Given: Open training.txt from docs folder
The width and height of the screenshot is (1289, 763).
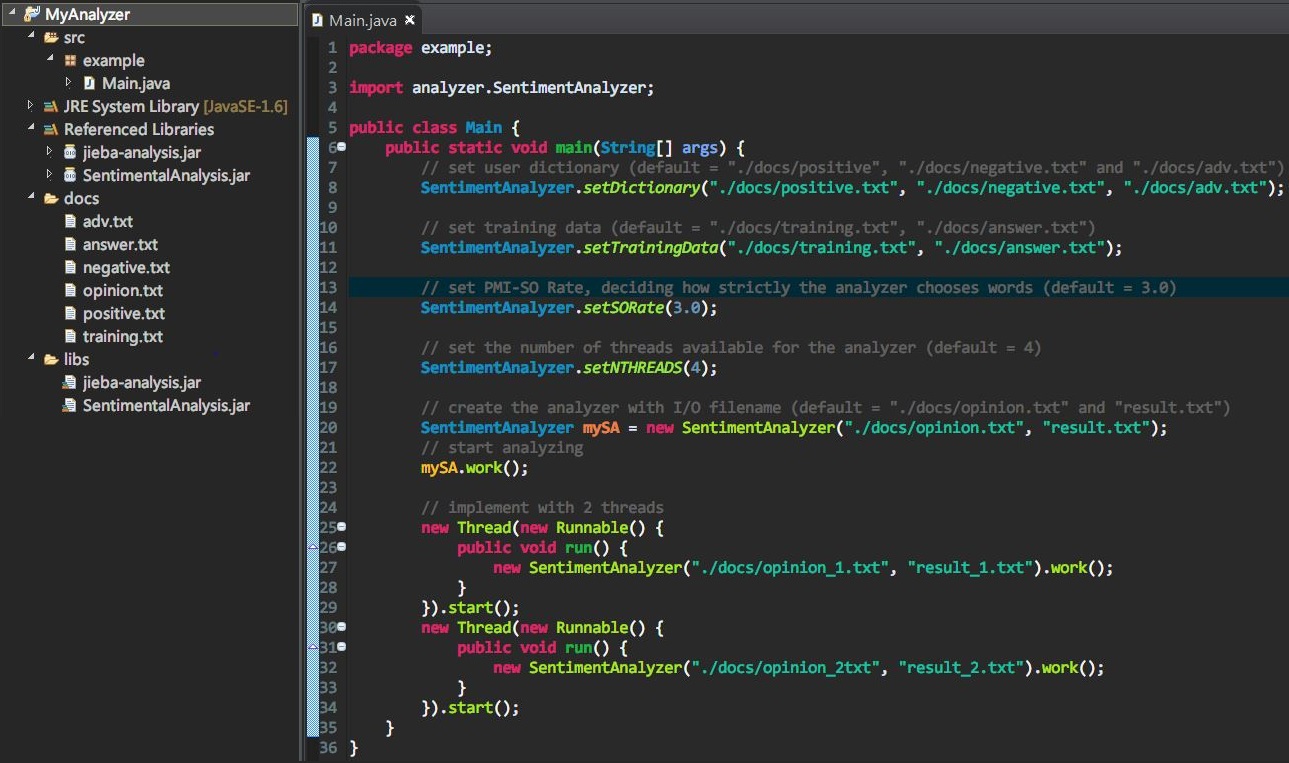Looking at the screenshot, I should click(x=122, y=337).
